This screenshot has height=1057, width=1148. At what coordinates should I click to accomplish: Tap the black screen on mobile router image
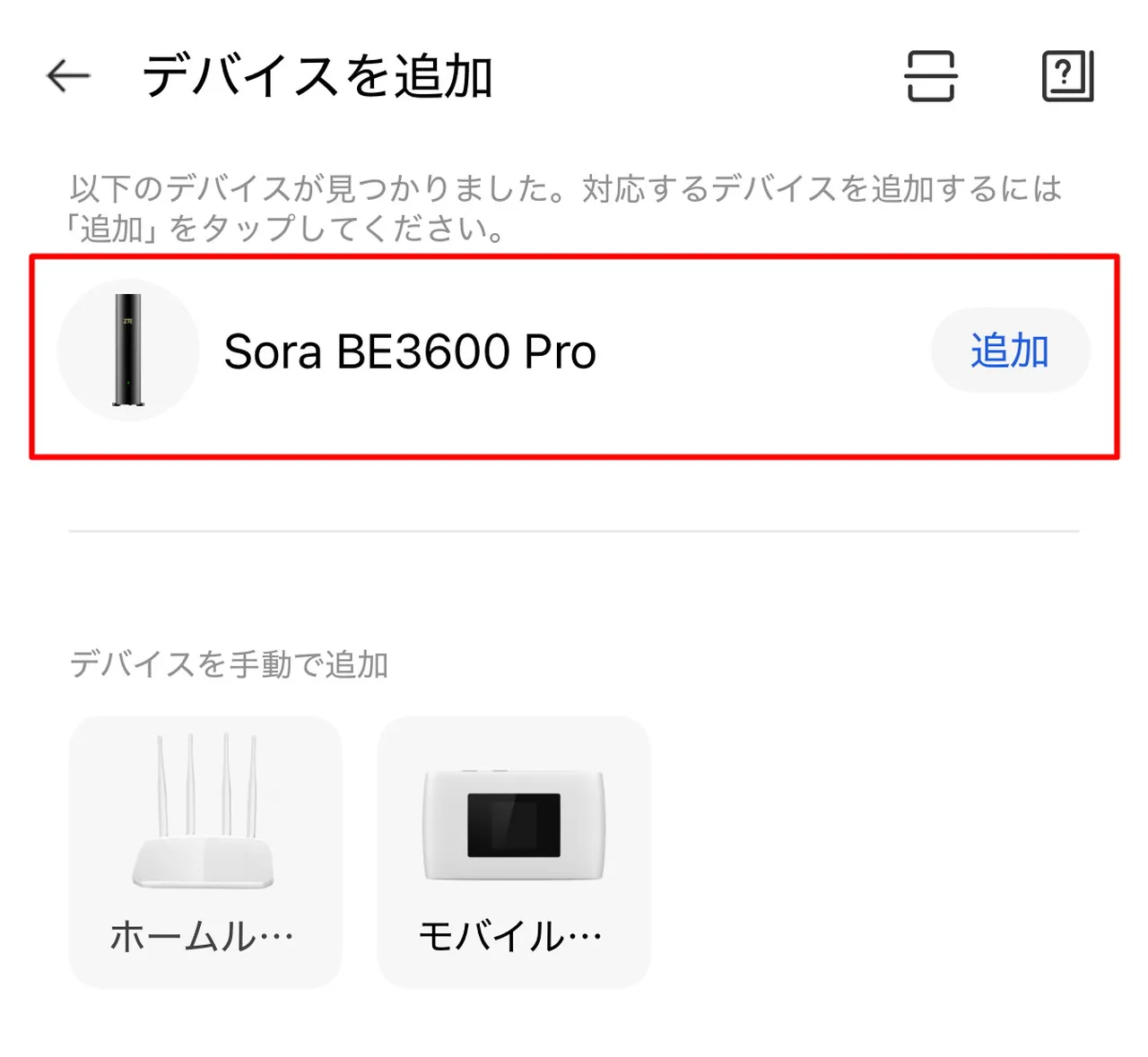pos(513,825)
